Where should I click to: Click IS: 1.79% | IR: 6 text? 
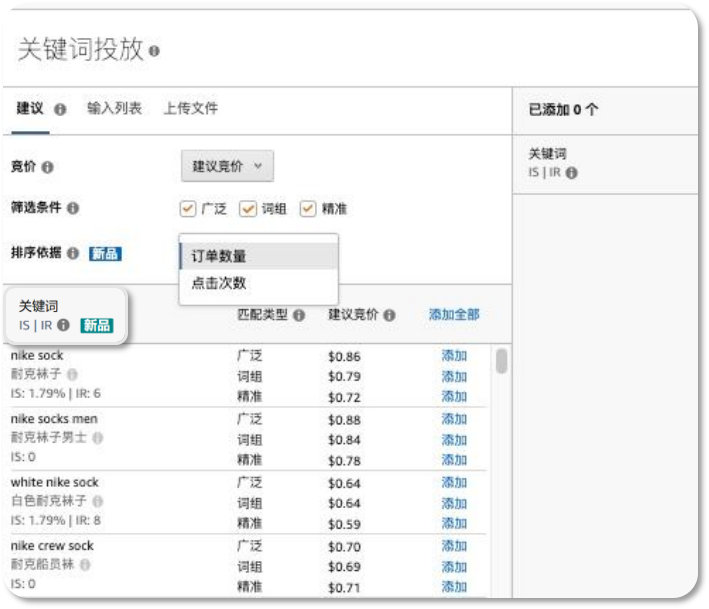tap(56, 393)
